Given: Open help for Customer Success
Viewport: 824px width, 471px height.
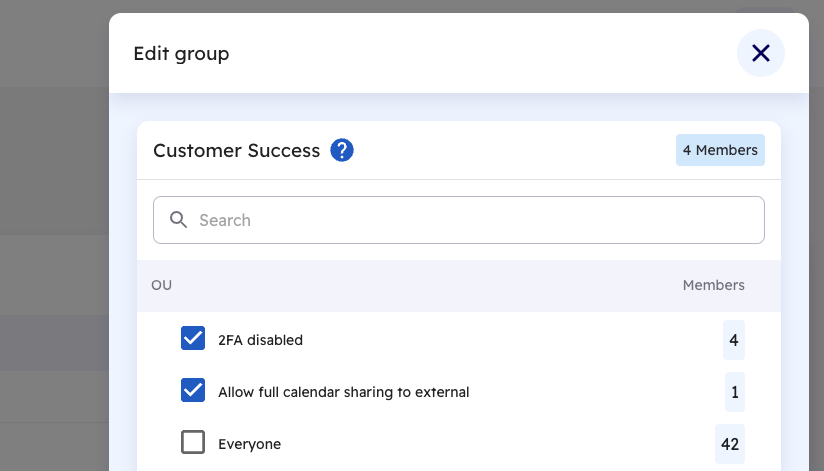Looking at the screenshot, I should pos(342,150).
